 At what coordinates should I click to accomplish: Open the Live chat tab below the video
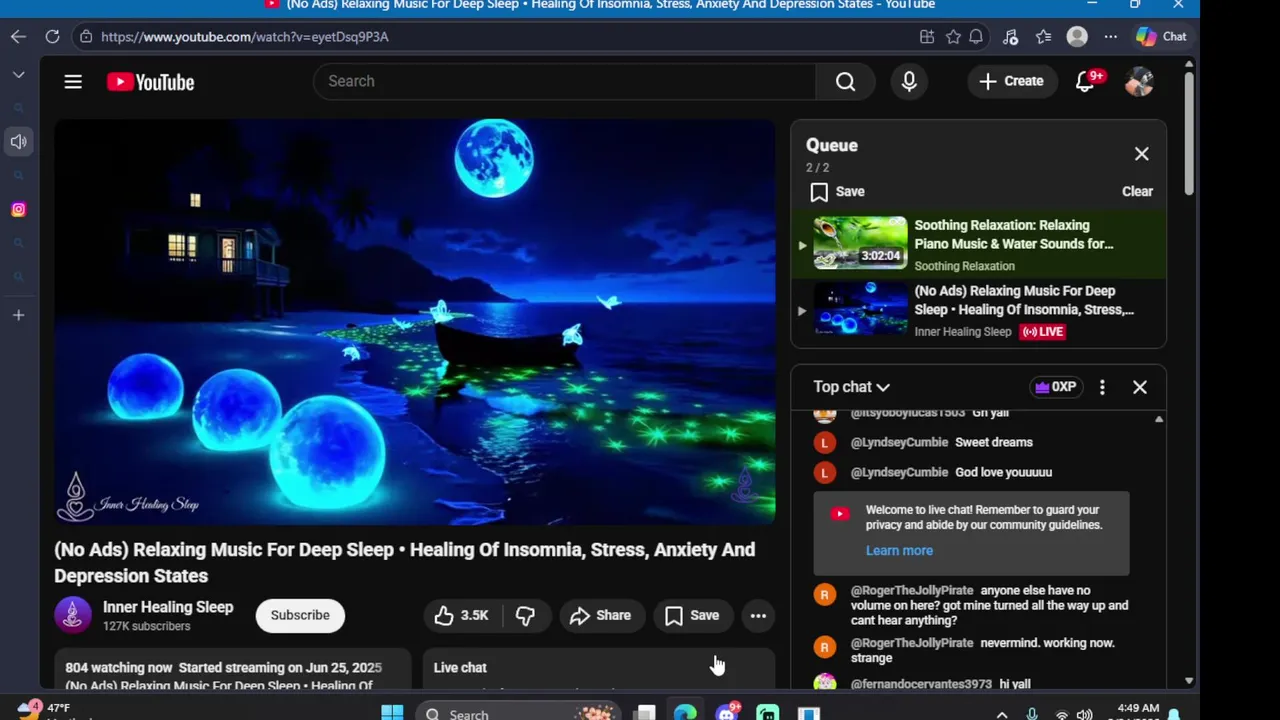460,667
